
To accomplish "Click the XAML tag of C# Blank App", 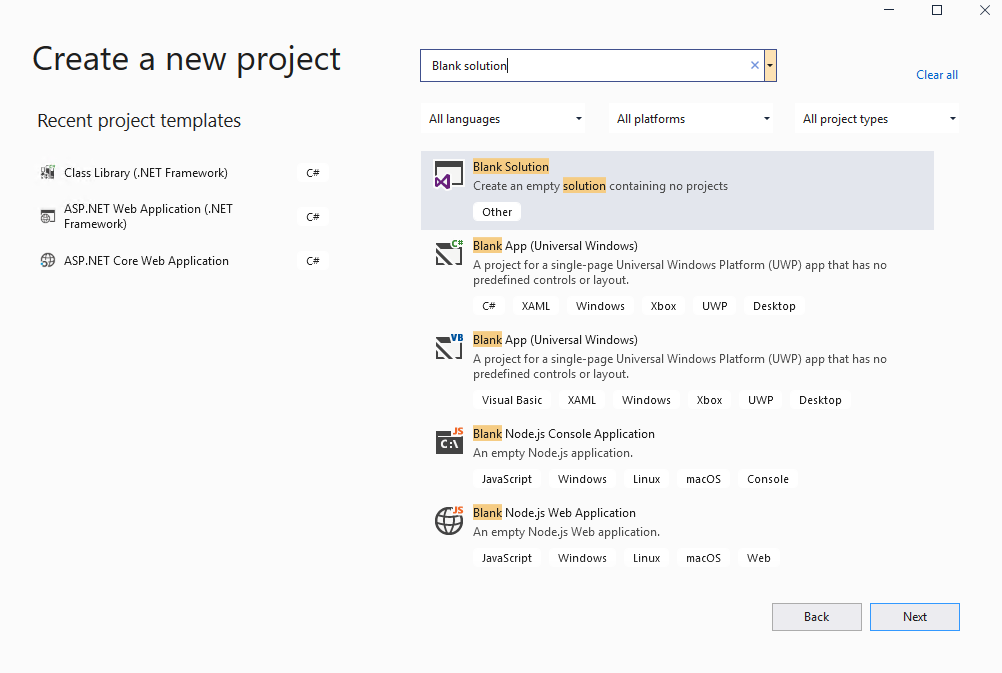I will click(536, 306).
